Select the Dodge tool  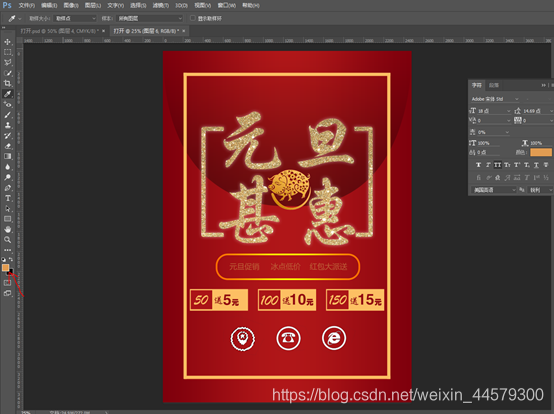tap(7, 177)
